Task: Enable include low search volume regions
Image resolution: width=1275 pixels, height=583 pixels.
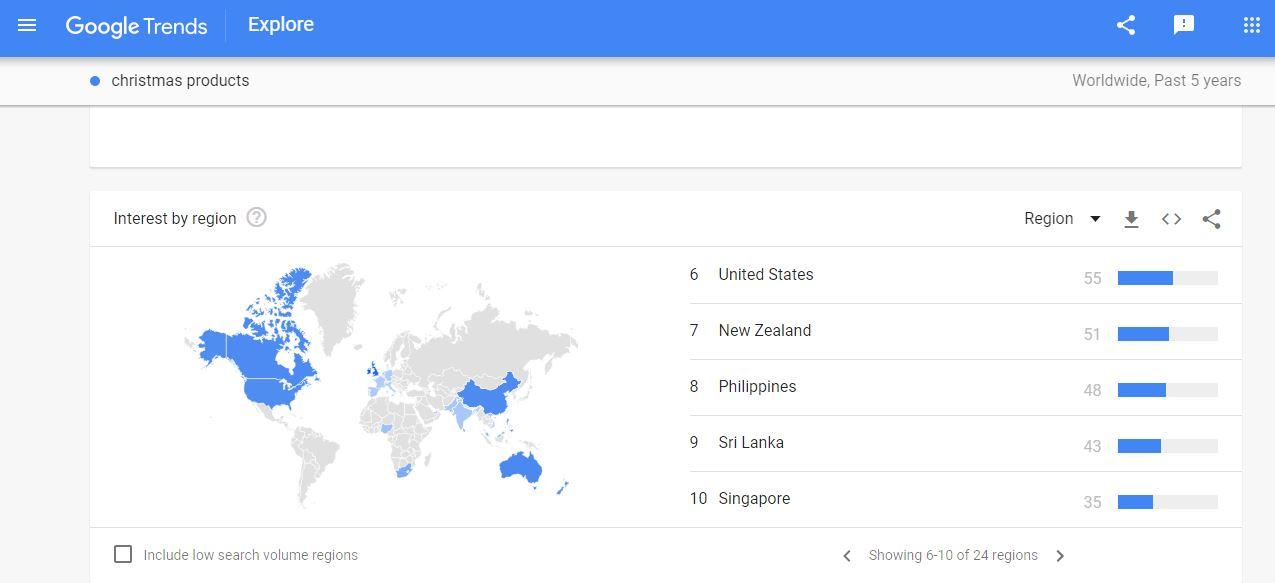Action: pyautogui.click(x=123, y=554)
